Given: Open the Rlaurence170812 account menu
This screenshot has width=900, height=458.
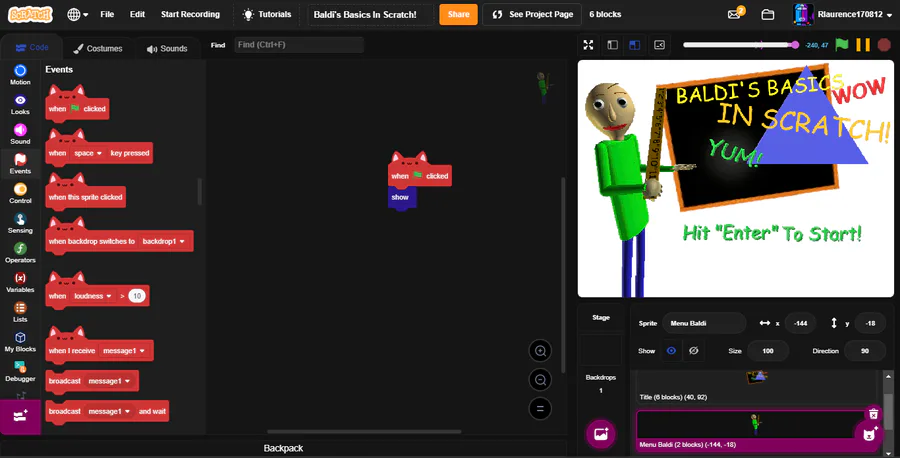Looking at the screenshot, I should (x=842, y=14).
